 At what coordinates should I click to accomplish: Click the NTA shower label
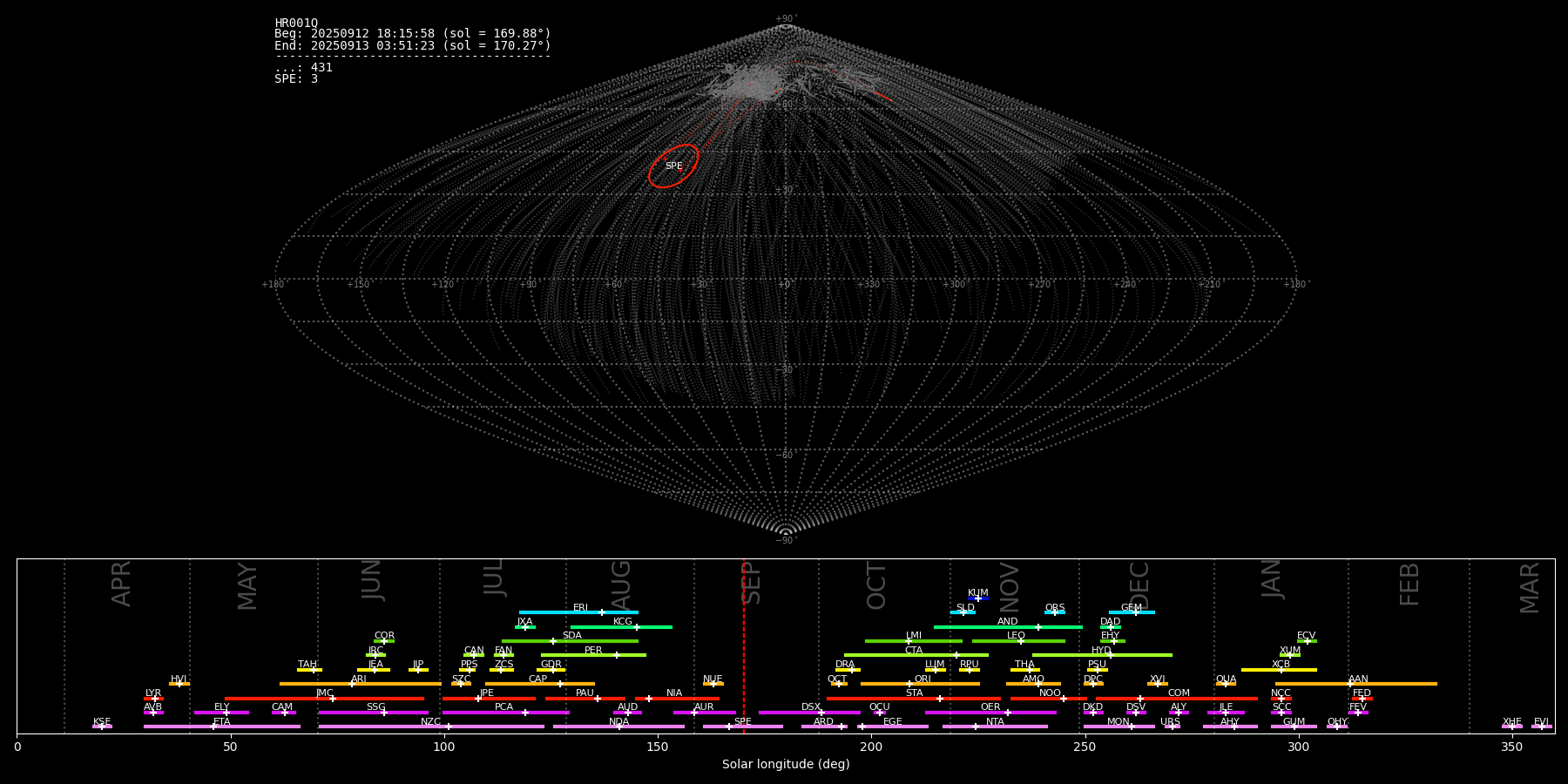point(995,721)
